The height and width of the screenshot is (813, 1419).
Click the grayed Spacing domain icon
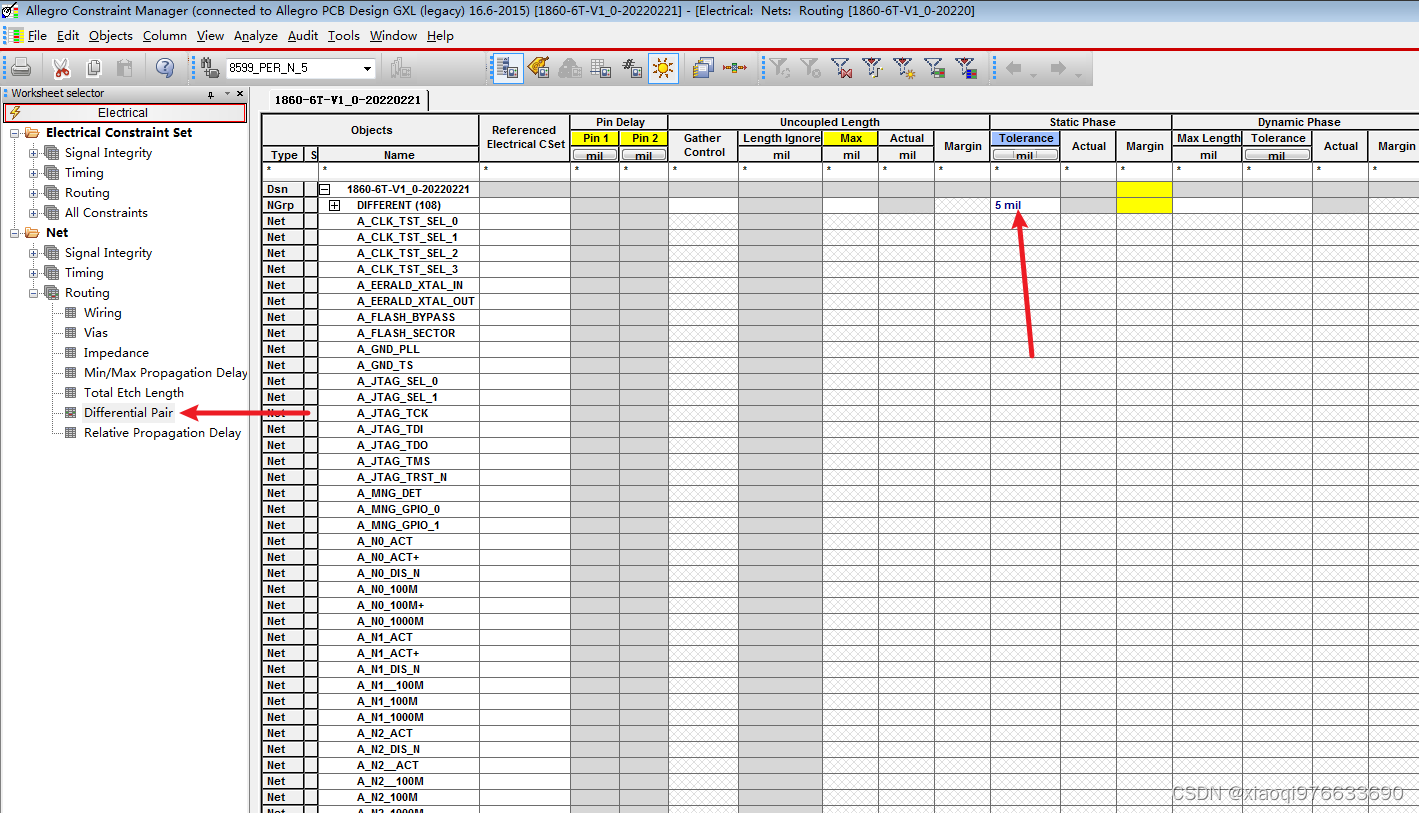coord(570,68)
